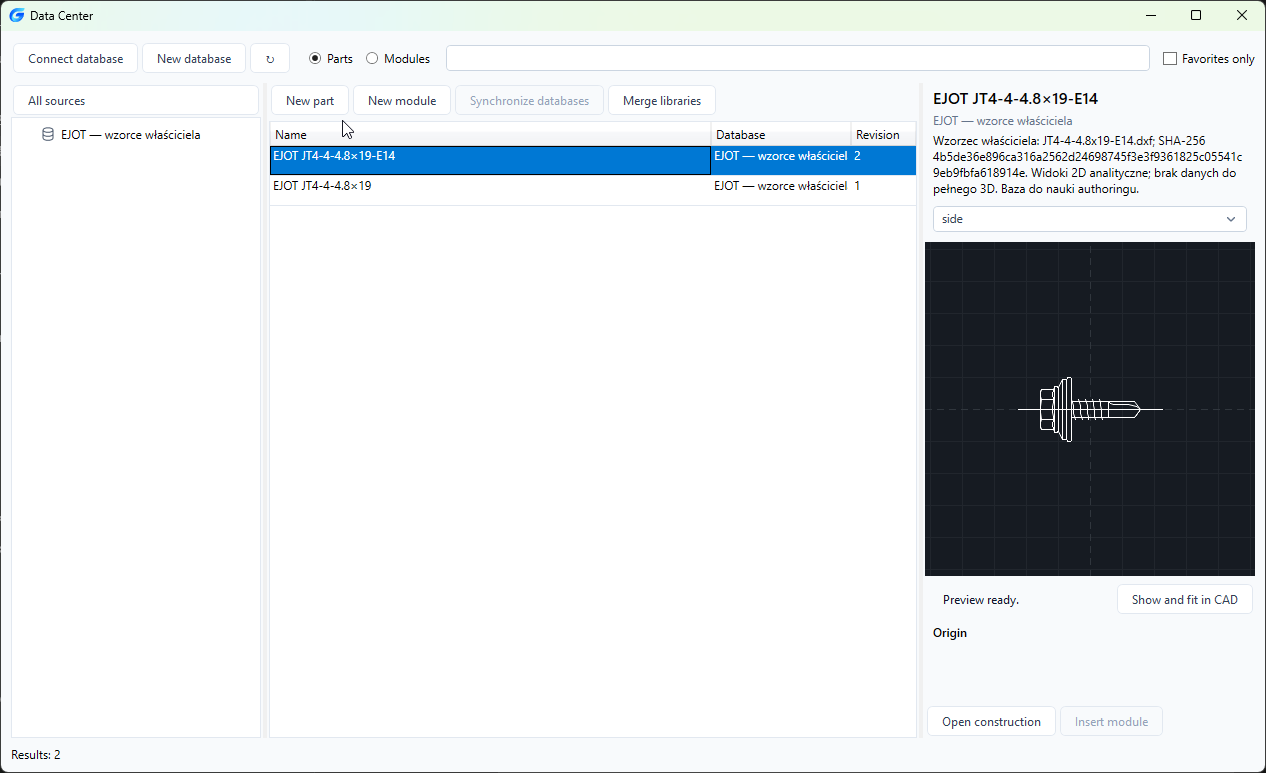Viewport: 1266px width, 773px height.
Task: Click the Origin label
Action: 950,633
